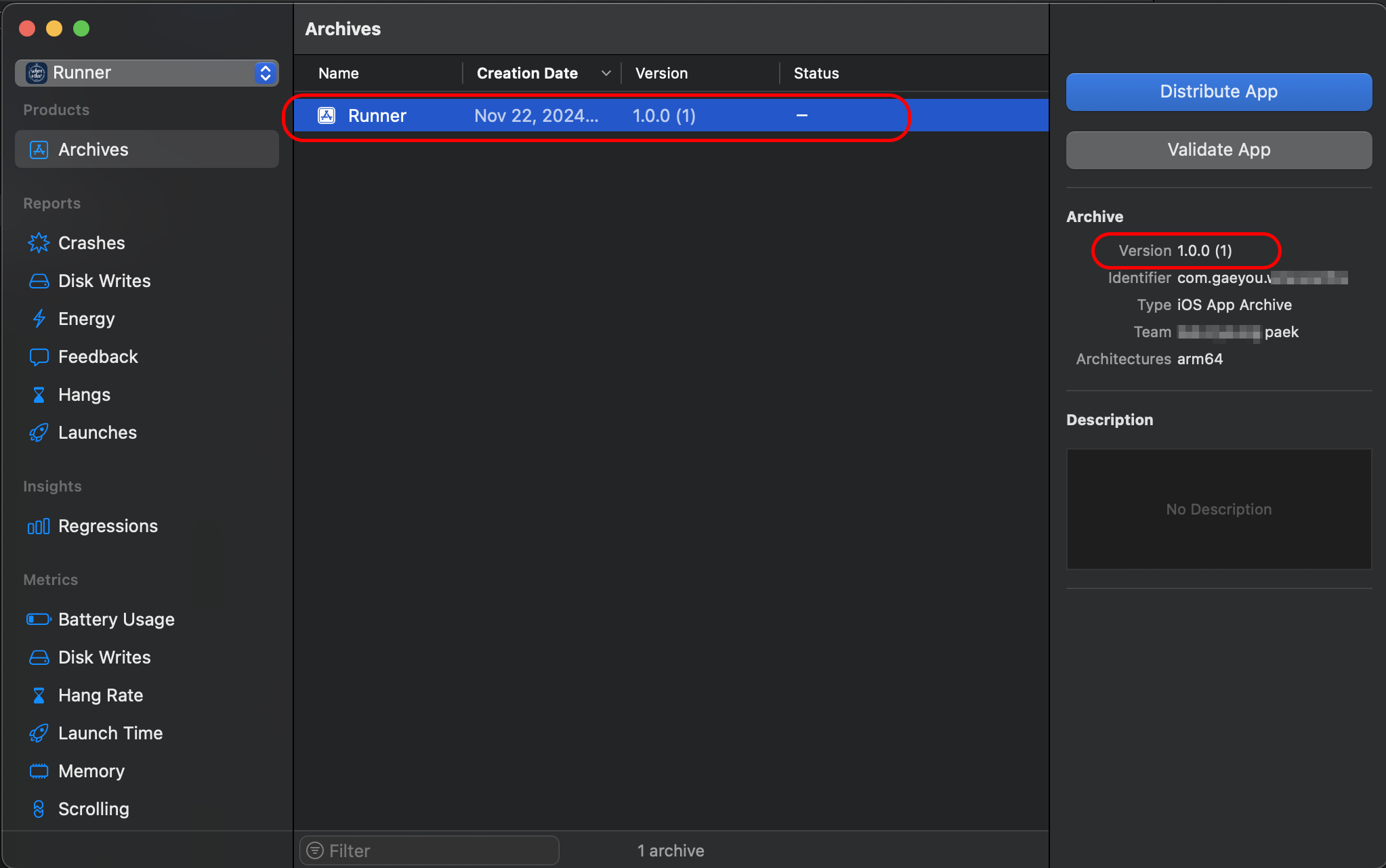Open Launch Time under Metrics
Screen dimensions: 1386x868
tap(110, 733)
